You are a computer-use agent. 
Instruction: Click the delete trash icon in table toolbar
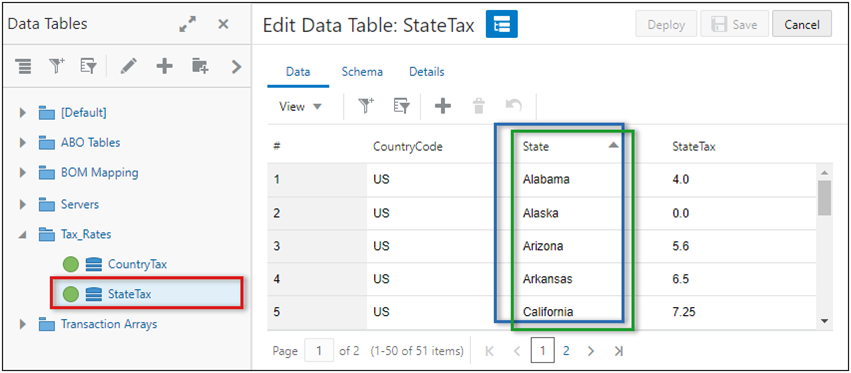pyautogui.click(x=478, y=107)
